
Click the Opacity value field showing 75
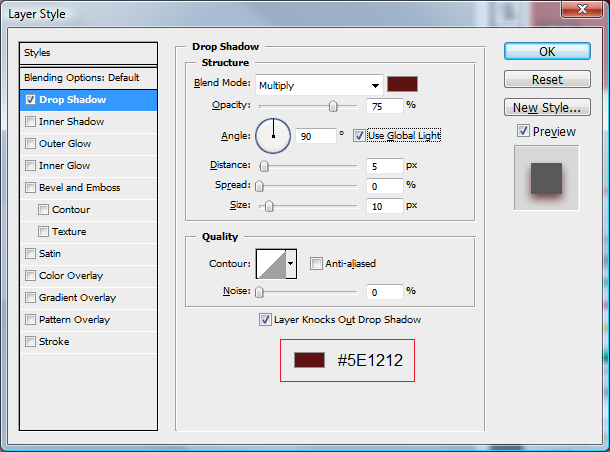[384, 106]
